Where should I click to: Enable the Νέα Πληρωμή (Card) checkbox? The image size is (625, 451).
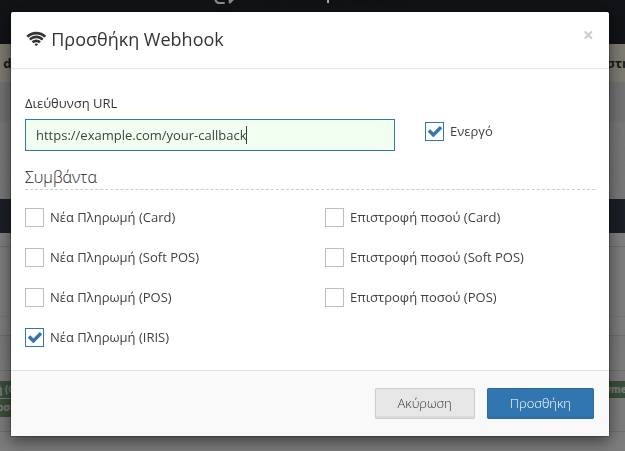35,217
